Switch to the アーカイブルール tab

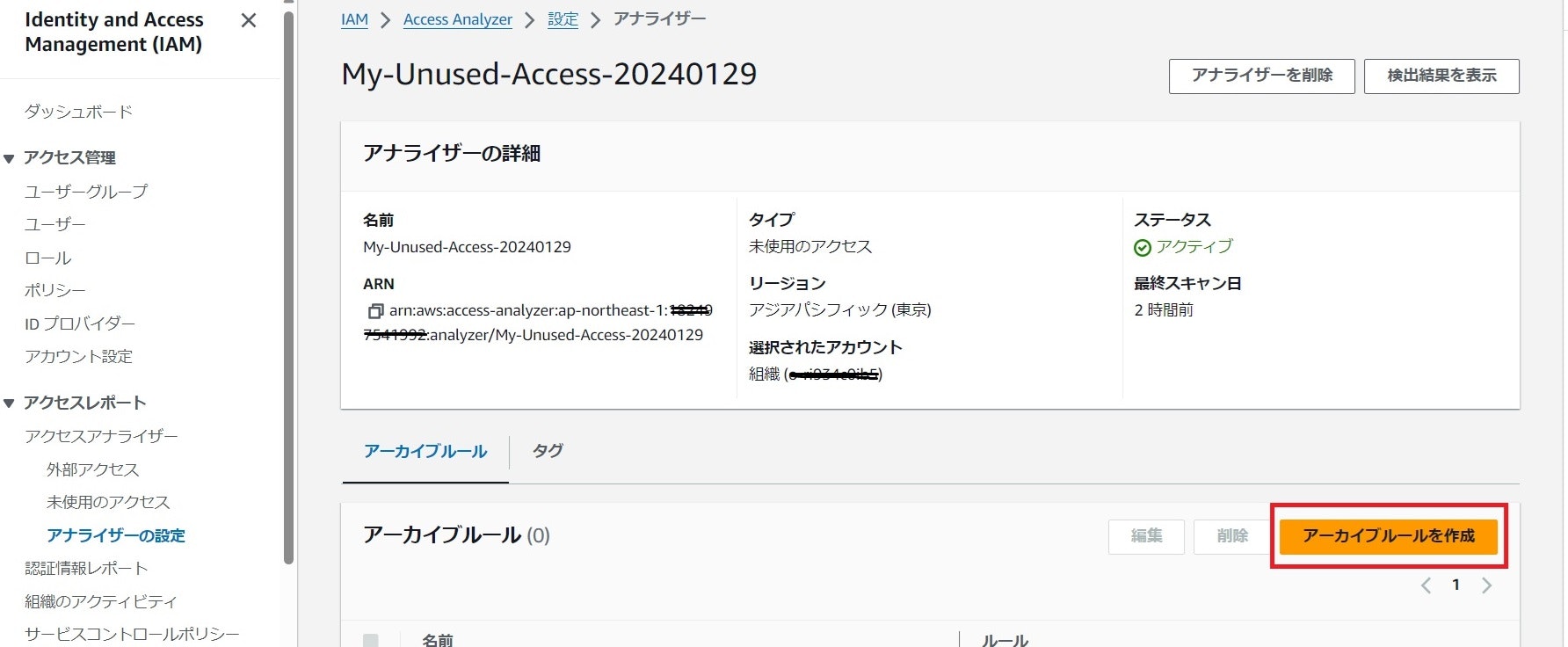tap(425, 451)
